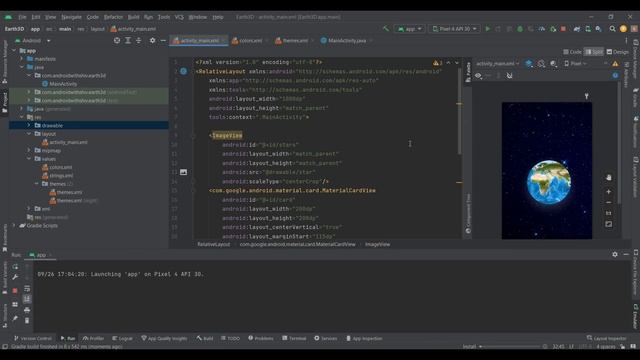
Task: Collapse the app module node
Action: click(x=14, y=51)
